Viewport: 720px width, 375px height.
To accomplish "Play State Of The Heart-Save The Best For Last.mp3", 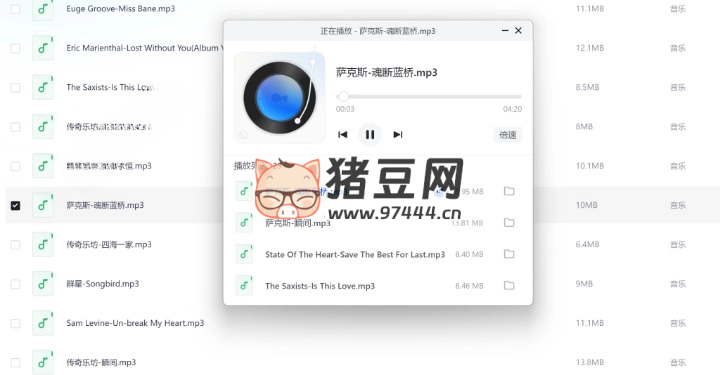I will 355,254.
